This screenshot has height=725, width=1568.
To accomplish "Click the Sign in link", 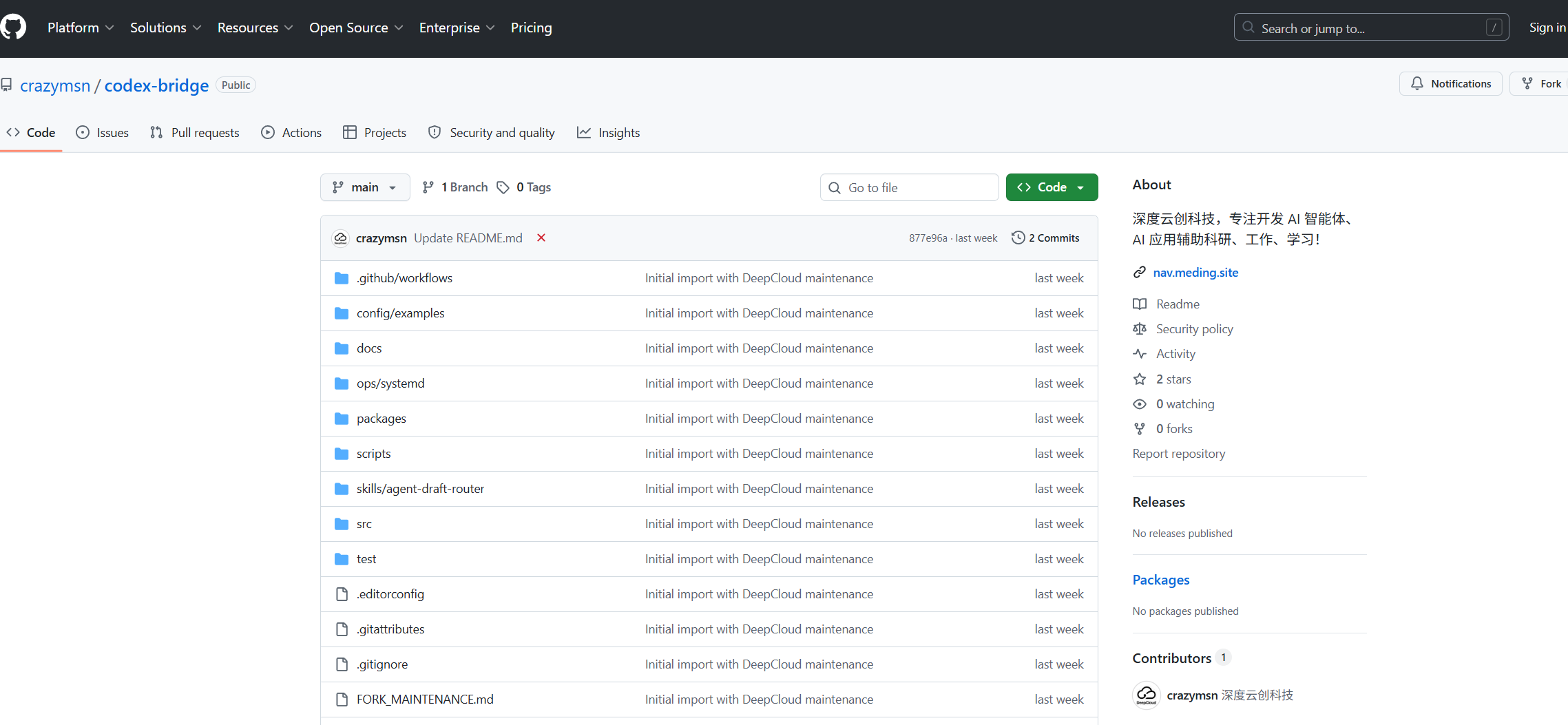I will pos(1547,28).
